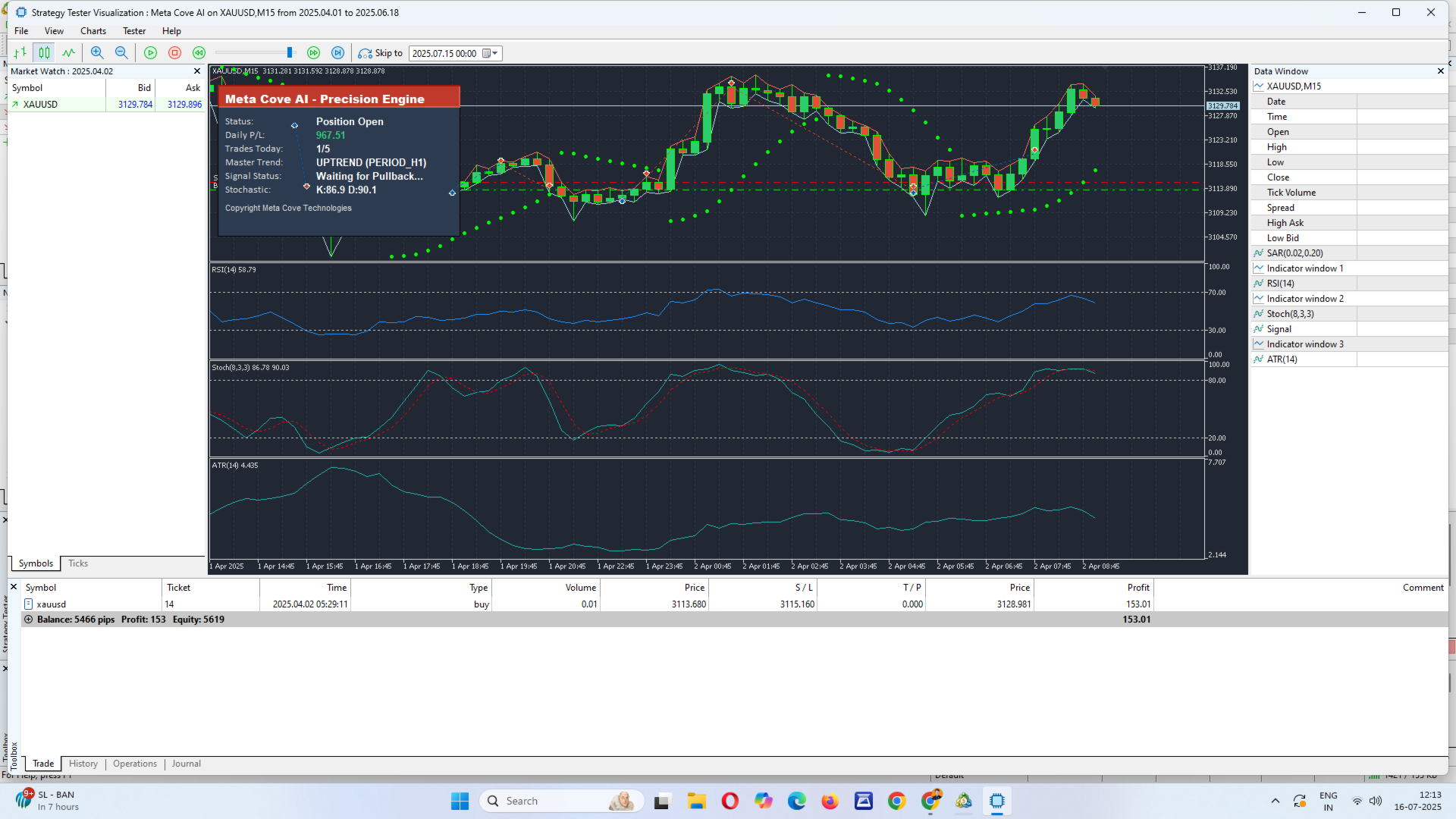Open the Charts menu
The image size is (1456, 819).
point(93,31)
